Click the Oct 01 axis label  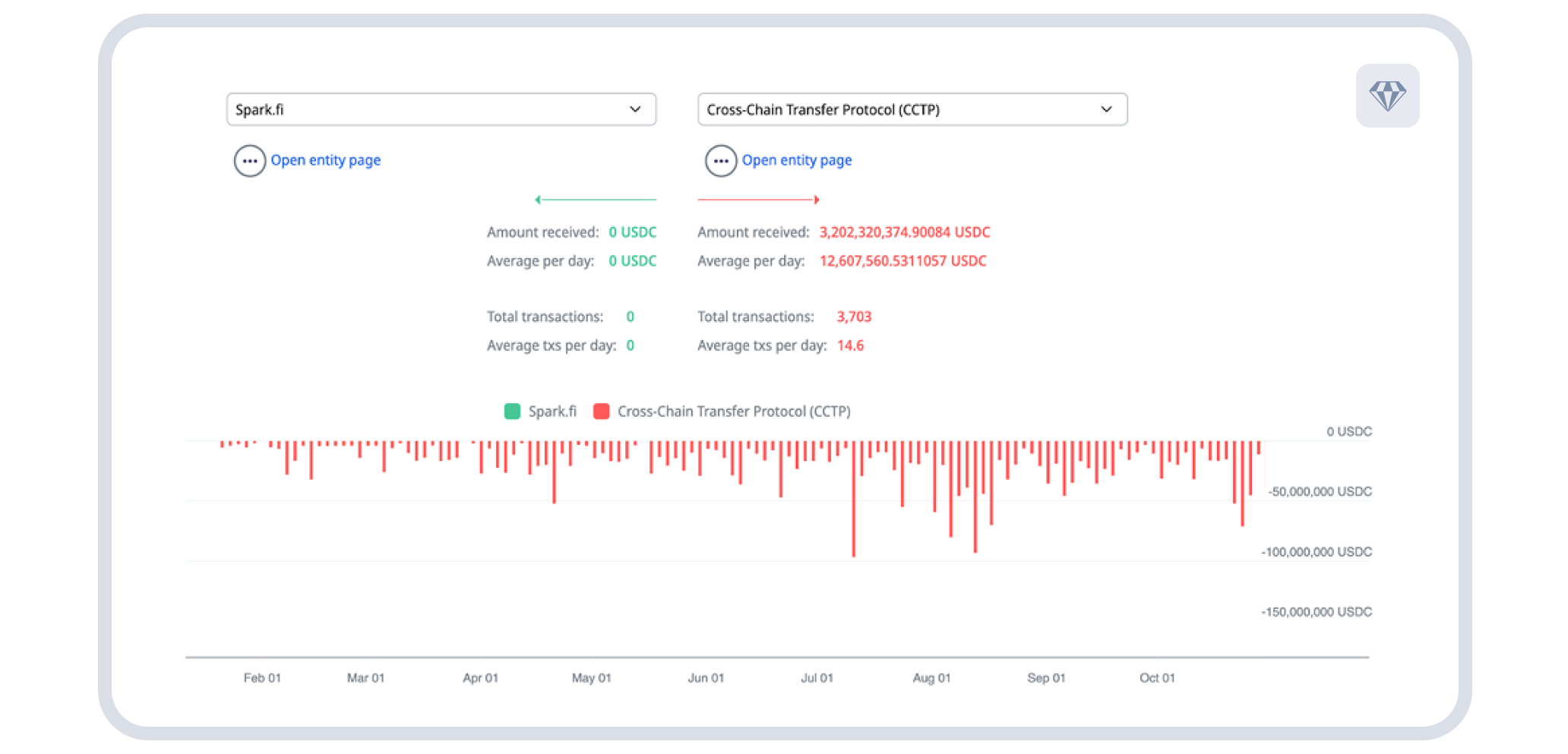1157,678
